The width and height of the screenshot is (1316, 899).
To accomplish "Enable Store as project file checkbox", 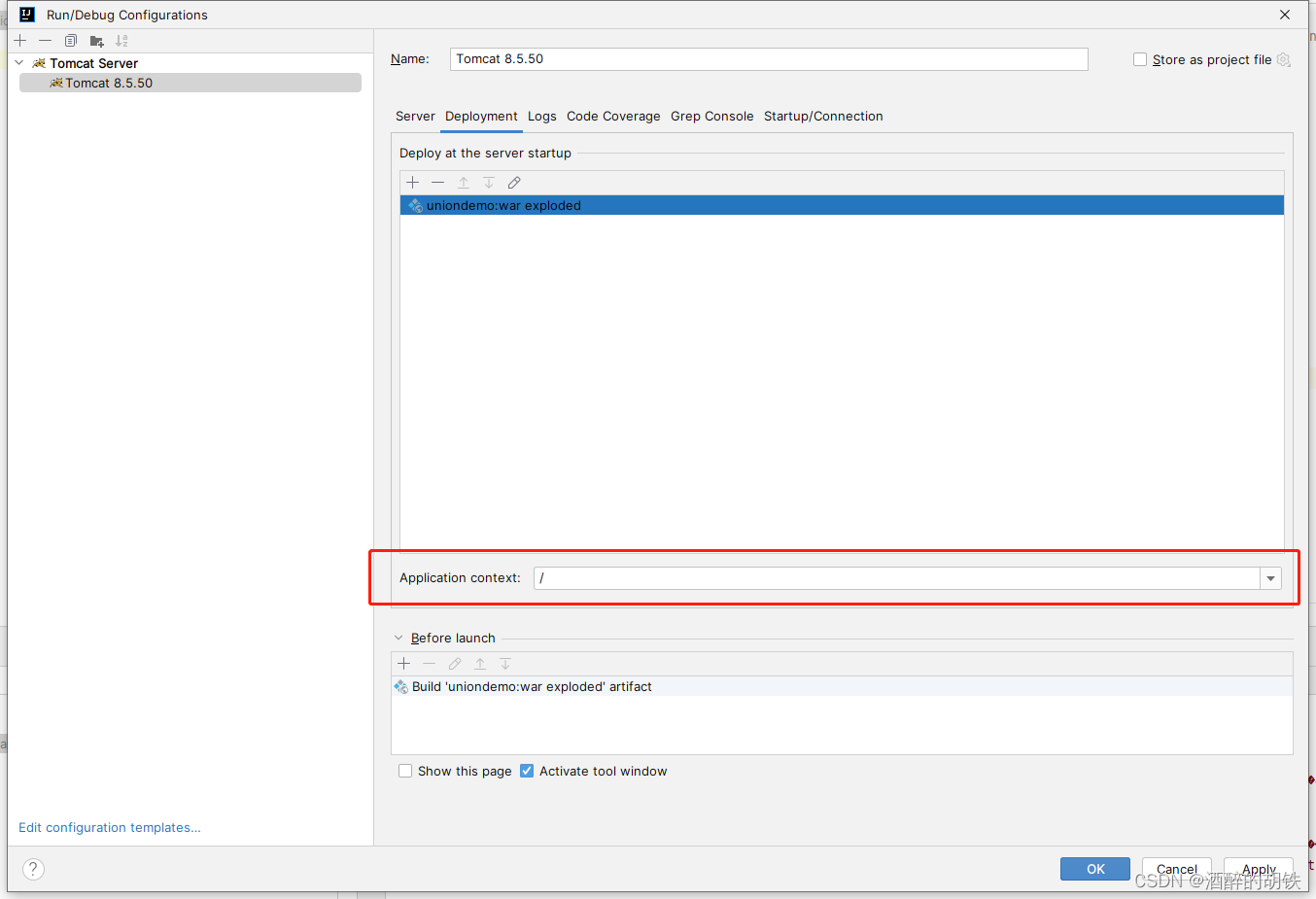I will 1140,59.
